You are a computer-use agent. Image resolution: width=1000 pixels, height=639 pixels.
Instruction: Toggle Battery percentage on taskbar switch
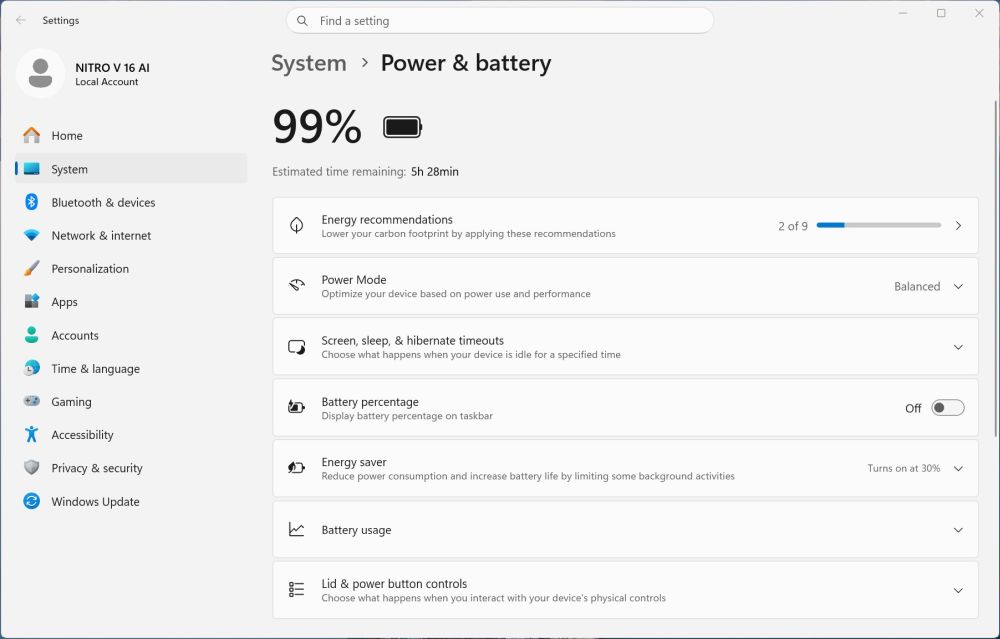[x=948, y=408]
